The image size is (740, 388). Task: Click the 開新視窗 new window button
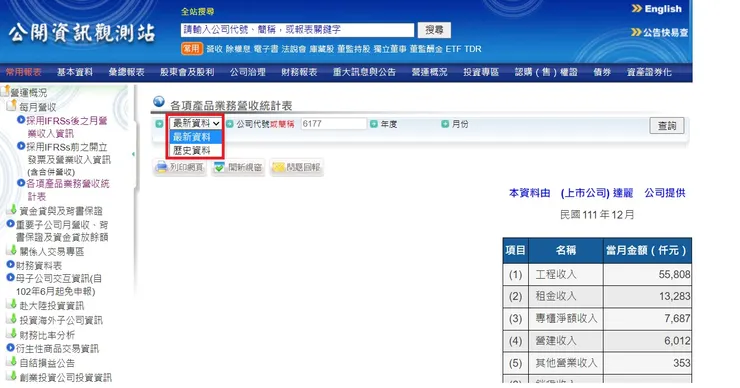pyautogui.click(x=238, y=167)
